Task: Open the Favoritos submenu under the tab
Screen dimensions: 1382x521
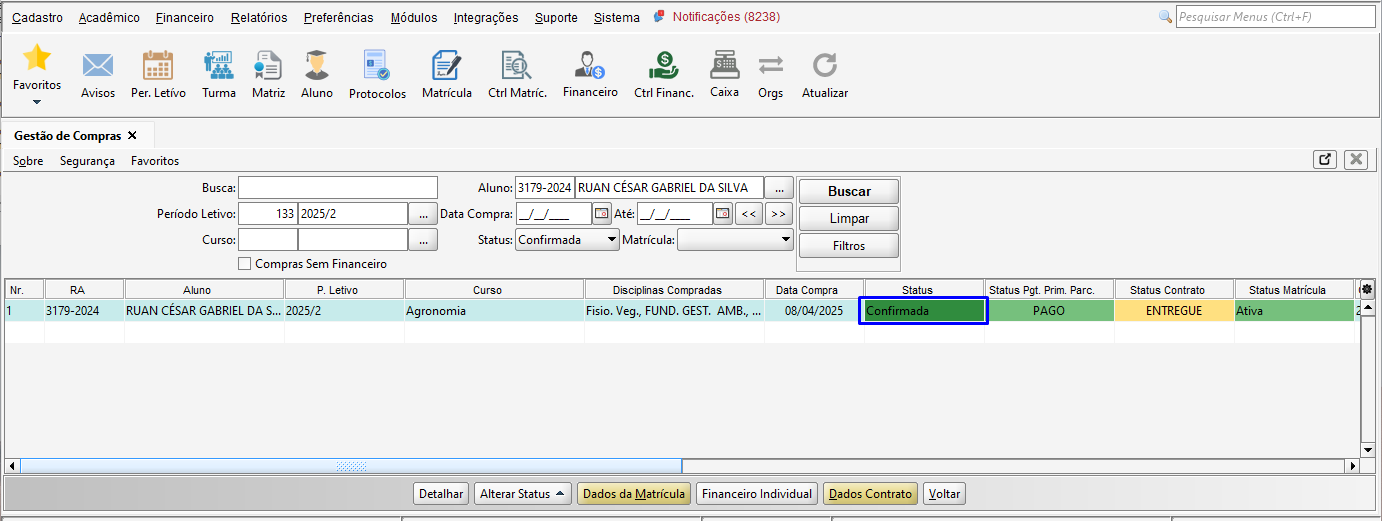Action: pos(155,160)
